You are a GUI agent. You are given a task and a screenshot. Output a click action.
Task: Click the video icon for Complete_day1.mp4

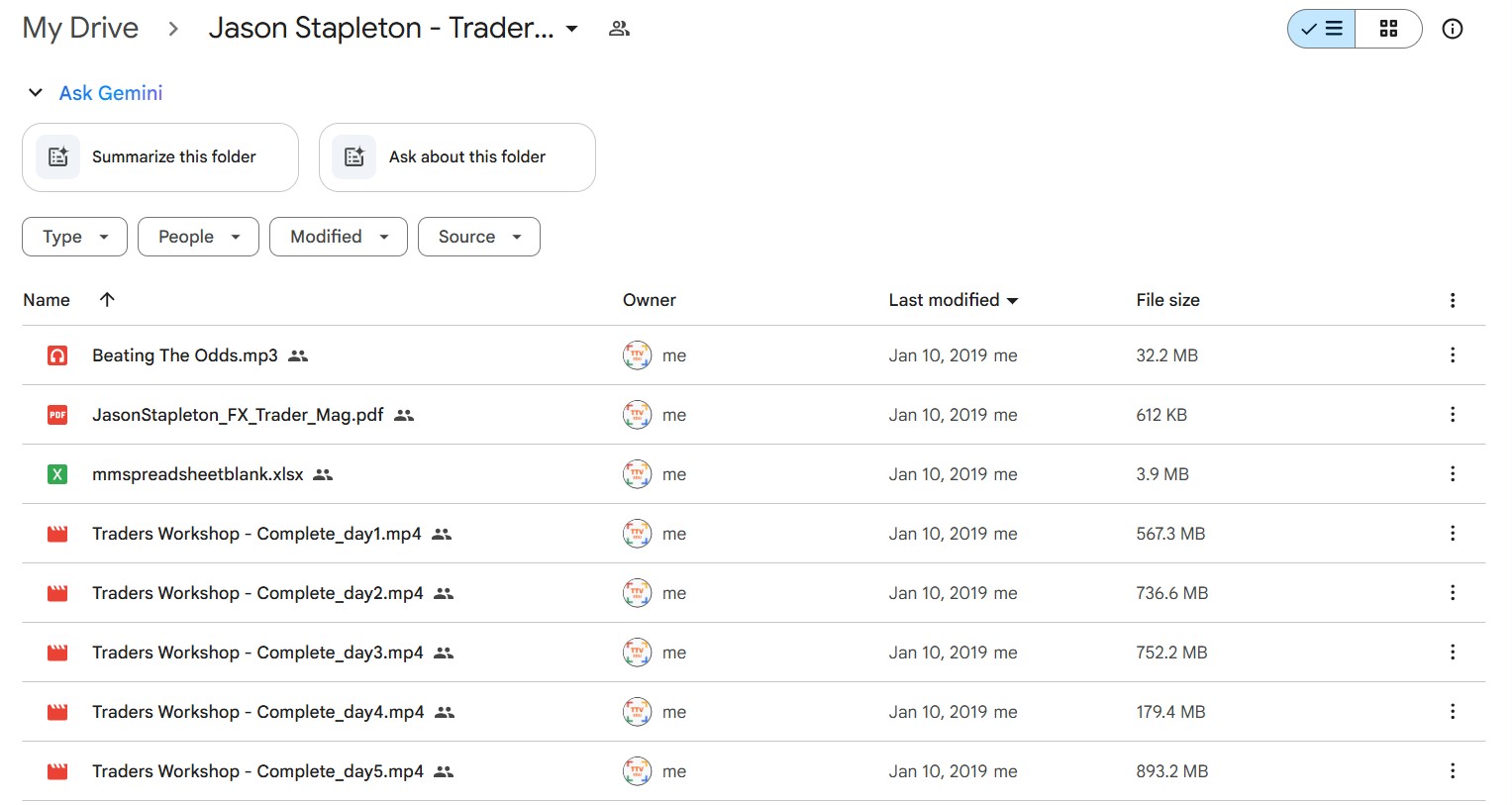[x=57, y=534]
